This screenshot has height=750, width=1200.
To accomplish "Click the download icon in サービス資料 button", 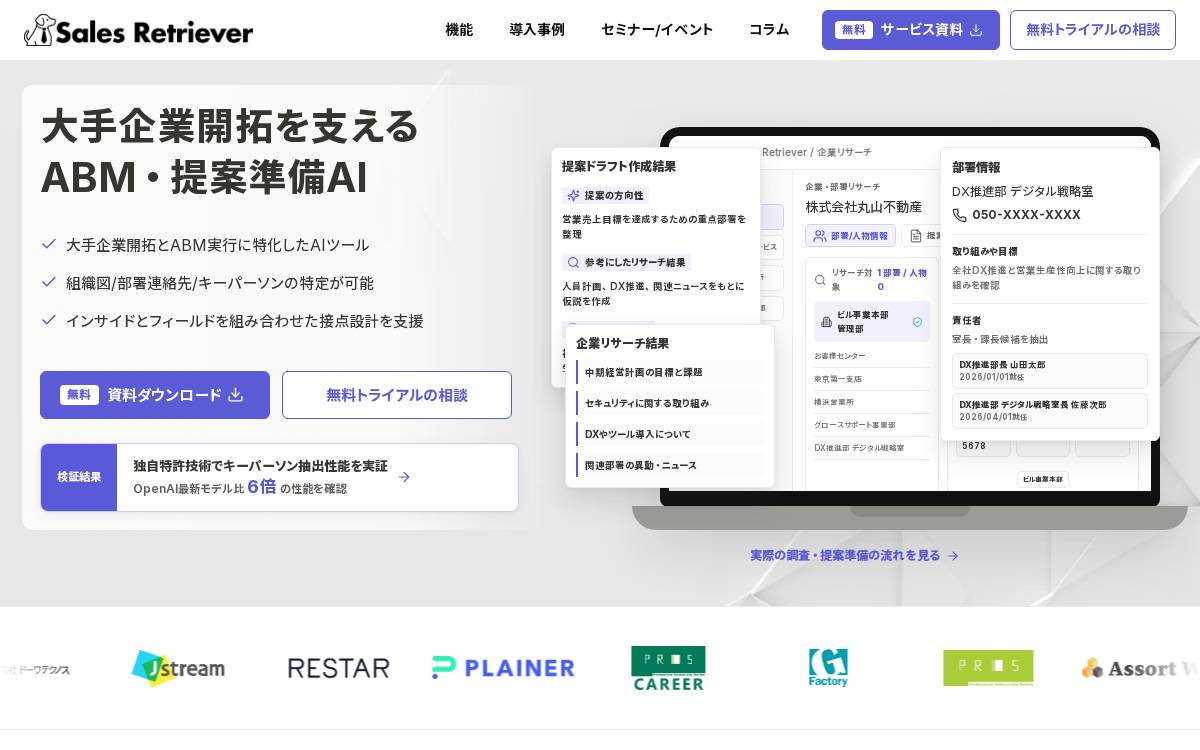I will (x=976, y=30).
